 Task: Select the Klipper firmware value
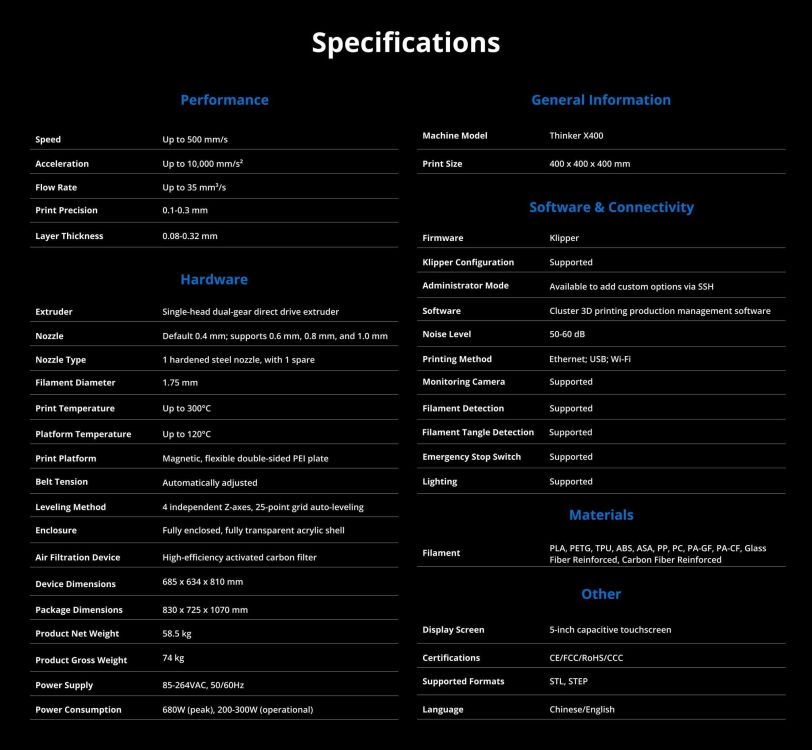pyautogui.click(x=564, y=238)
